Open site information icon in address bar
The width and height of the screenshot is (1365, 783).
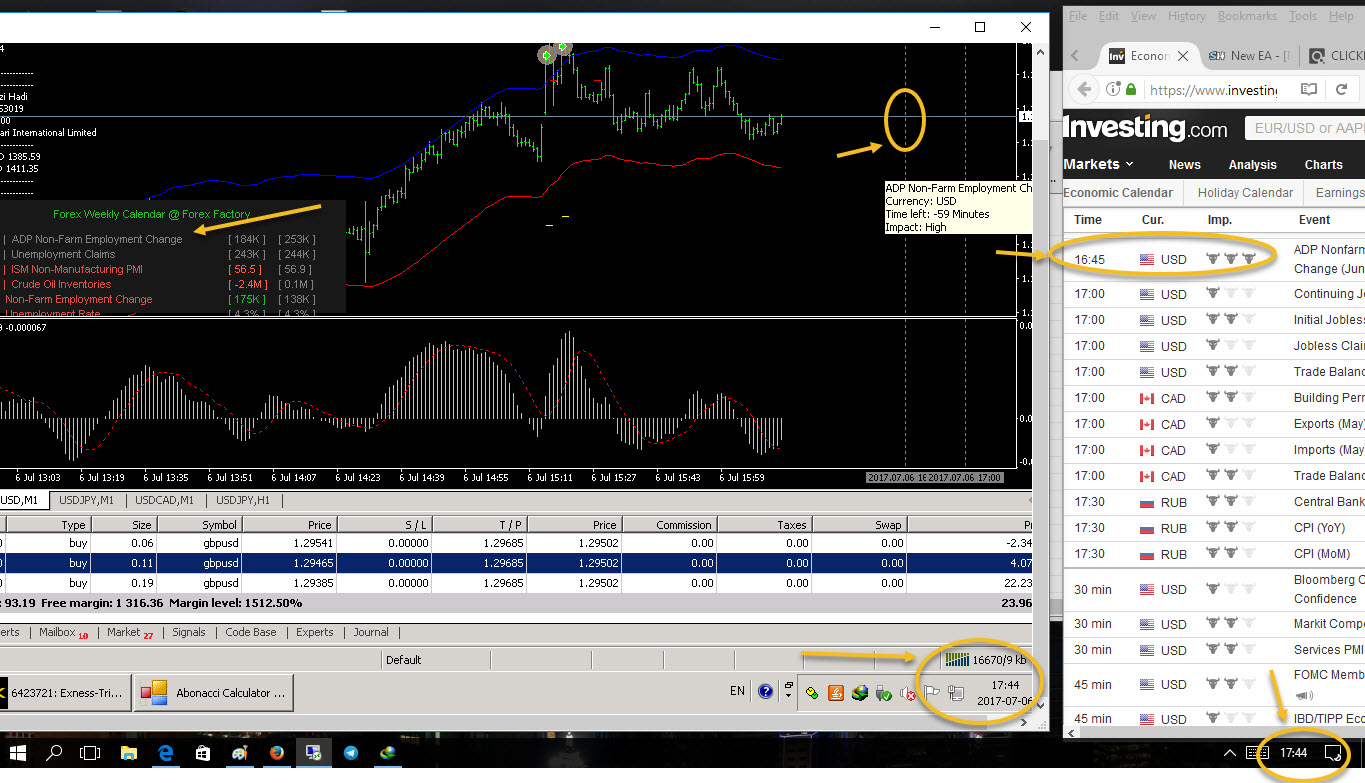click(x=1112, y=89)
